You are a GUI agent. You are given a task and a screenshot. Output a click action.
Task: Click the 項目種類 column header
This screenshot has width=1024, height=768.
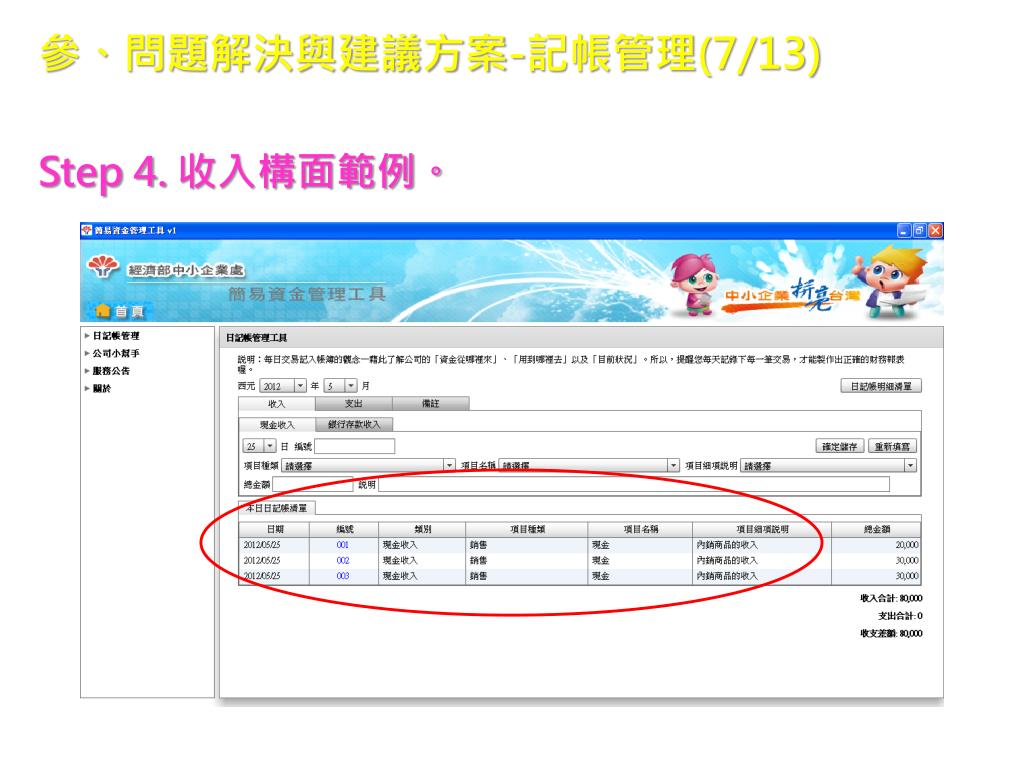[x=527, y=529]
